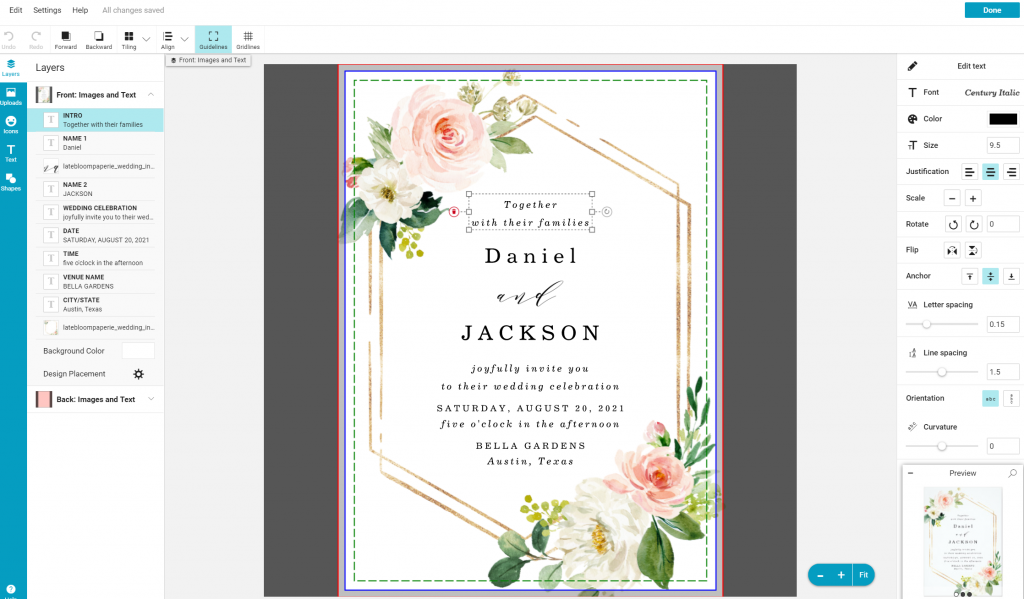Open the Tiling dropdown arrow
1024x599 pixels.
[146, 39]
